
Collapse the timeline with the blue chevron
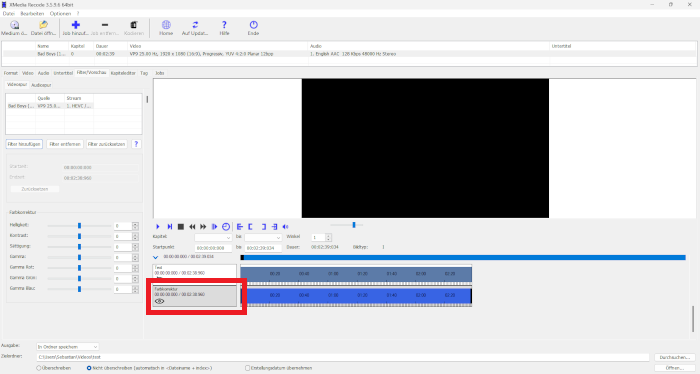tap(155, 257)
